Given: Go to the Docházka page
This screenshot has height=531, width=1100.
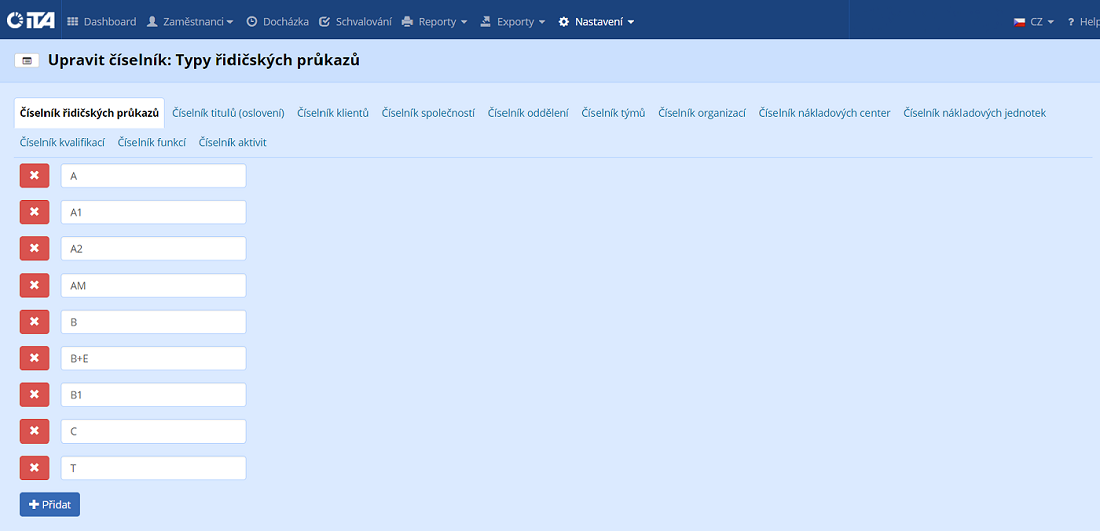Looking at the screenshot, I should (x=277, y=22).
